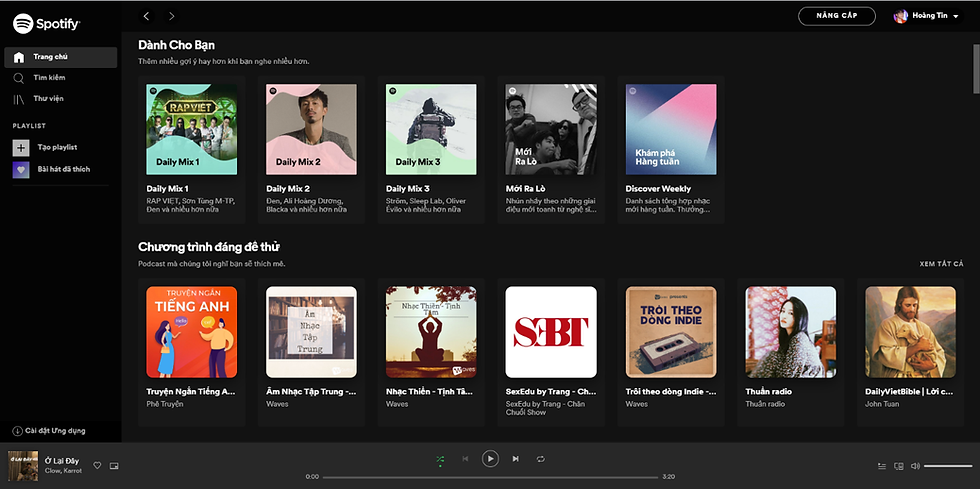Skip to previous track

[x=465, y=459]
